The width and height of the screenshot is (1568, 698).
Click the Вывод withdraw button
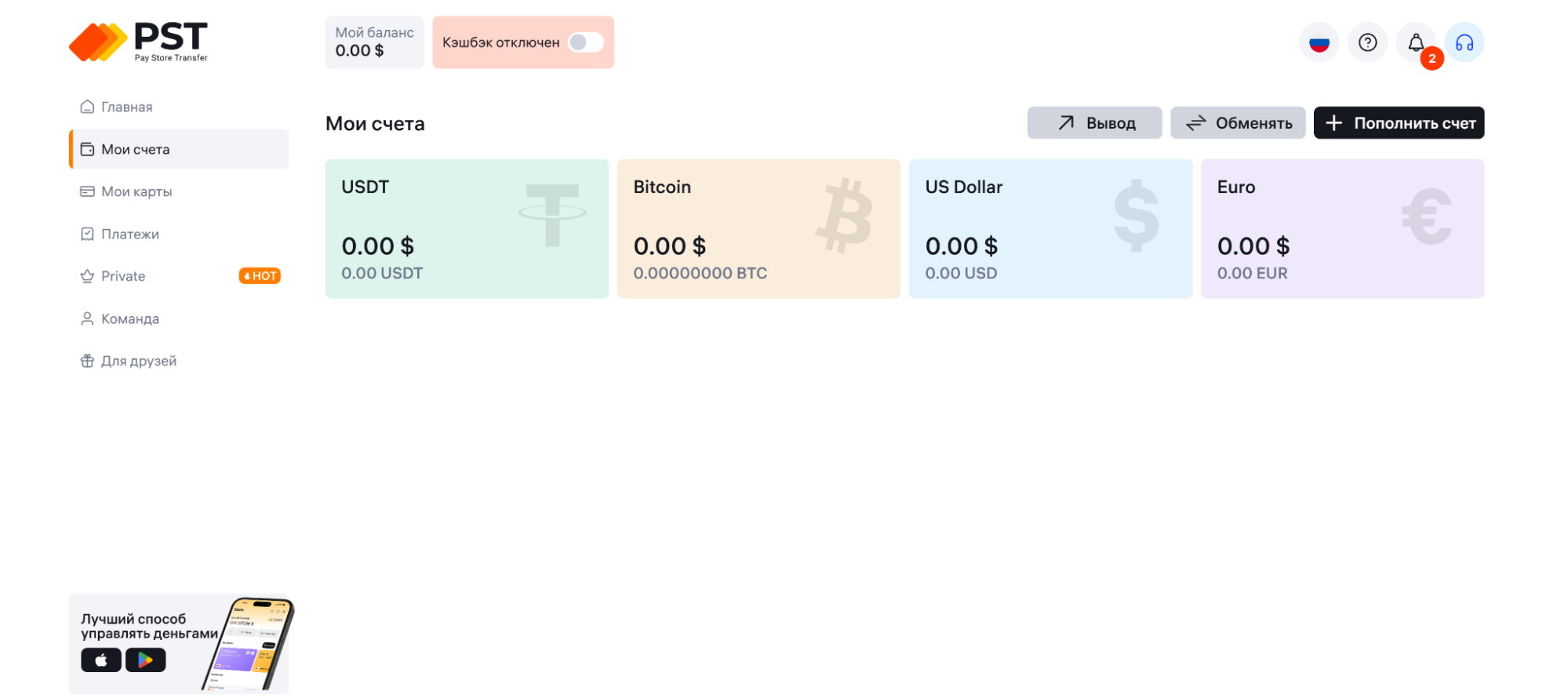tap(1094, 123)
